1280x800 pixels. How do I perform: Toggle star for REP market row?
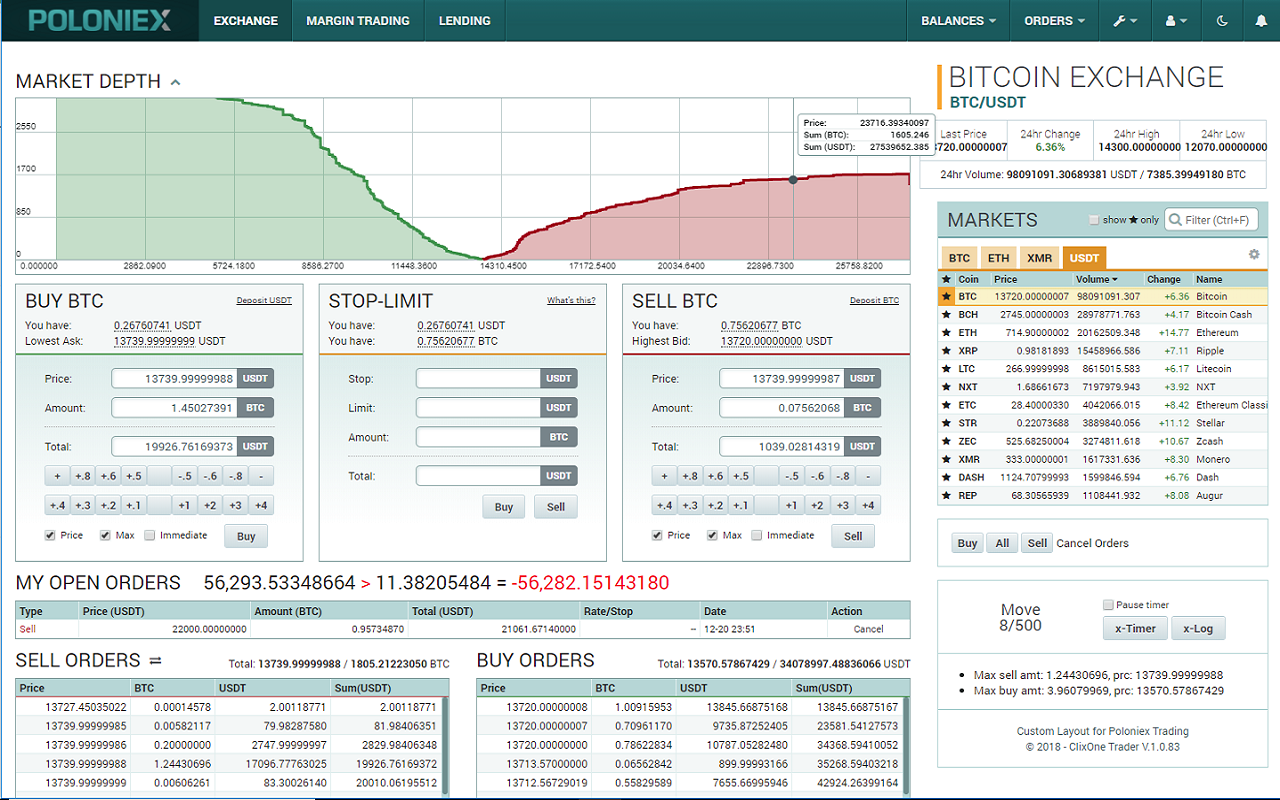[x=946, y=495]
